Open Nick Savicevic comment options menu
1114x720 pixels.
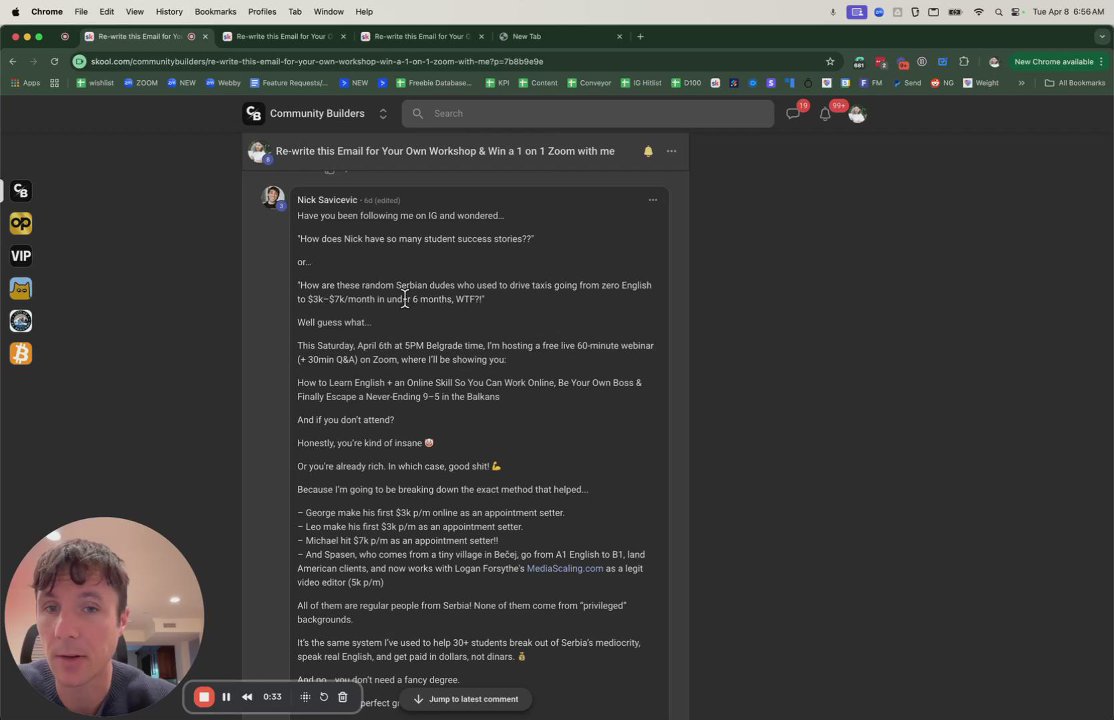[x=653, y=200]
